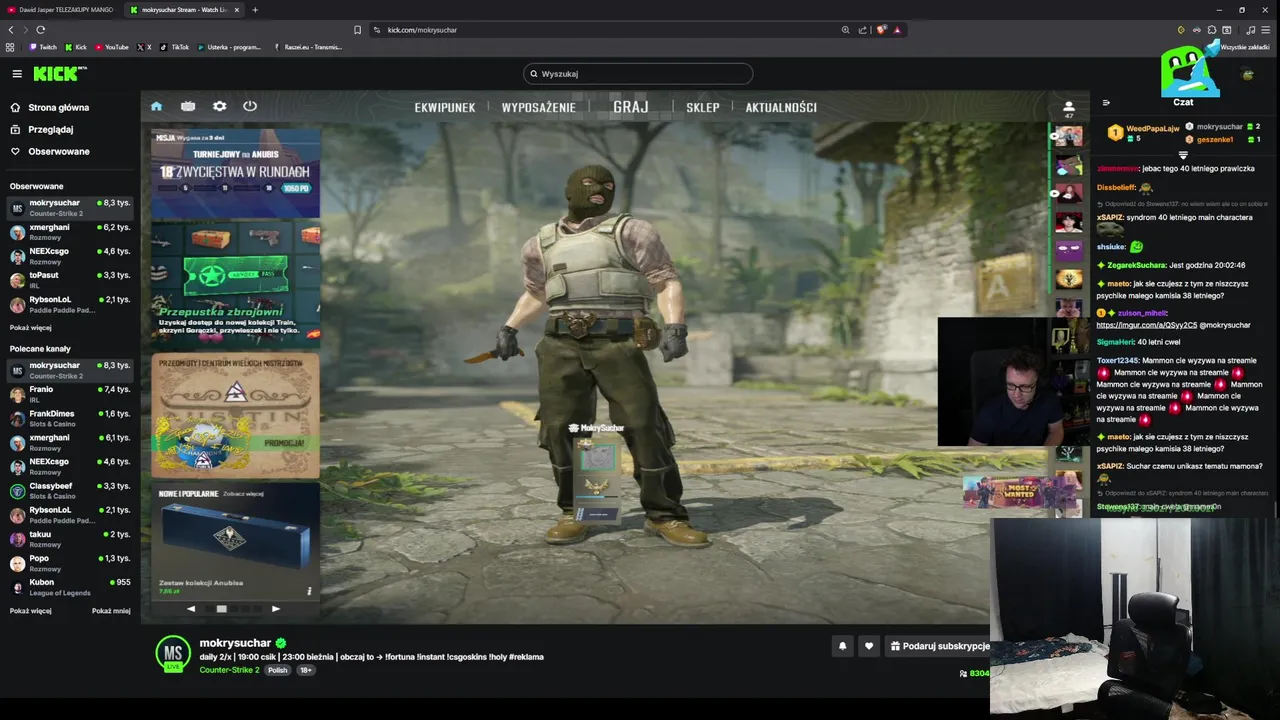Click the Przepustka zbrojowni promo card
Image resolution: width=1280 pixels, height=720 pixels.
[235, 283]
